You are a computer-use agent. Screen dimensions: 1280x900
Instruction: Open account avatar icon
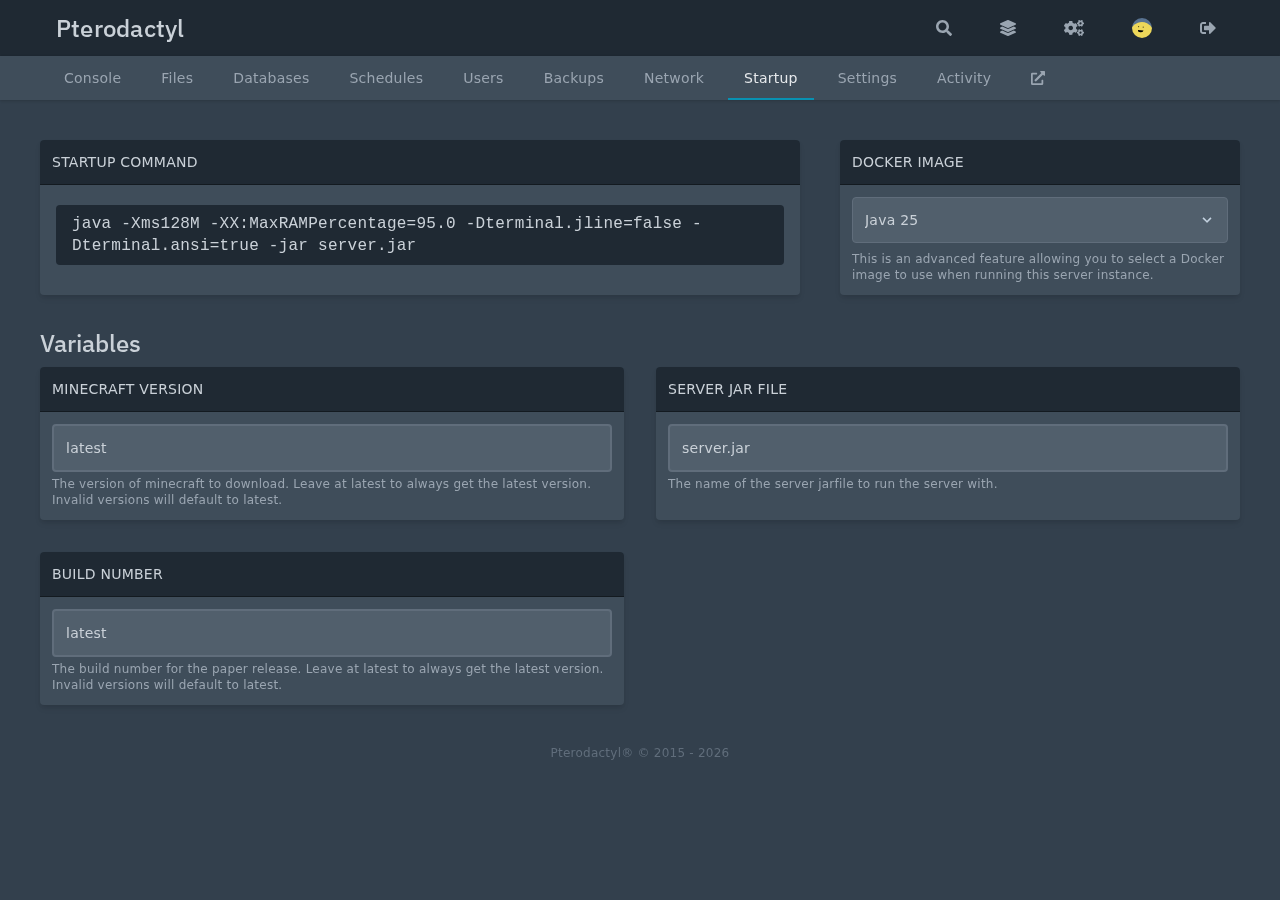click(x=1142, y=28)
